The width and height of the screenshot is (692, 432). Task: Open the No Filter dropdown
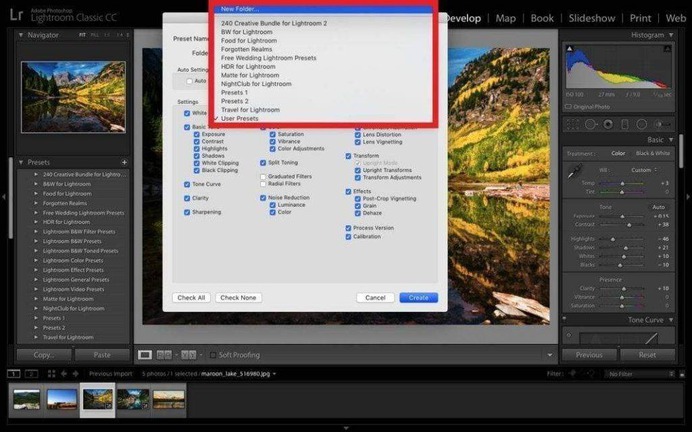[639, 374]
